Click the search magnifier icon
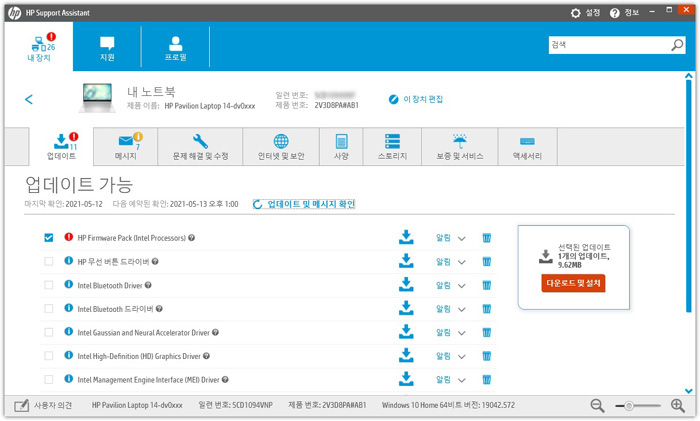Viewport: 700px width, 421px height. click(x=677, y=45)
